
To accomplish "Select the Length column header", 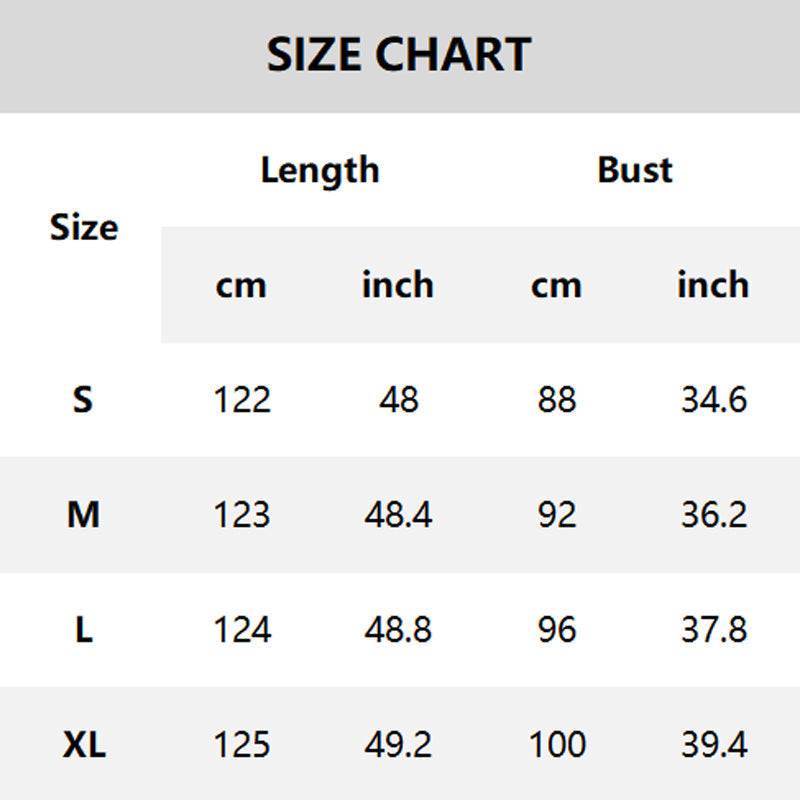I will click(320, 170).
